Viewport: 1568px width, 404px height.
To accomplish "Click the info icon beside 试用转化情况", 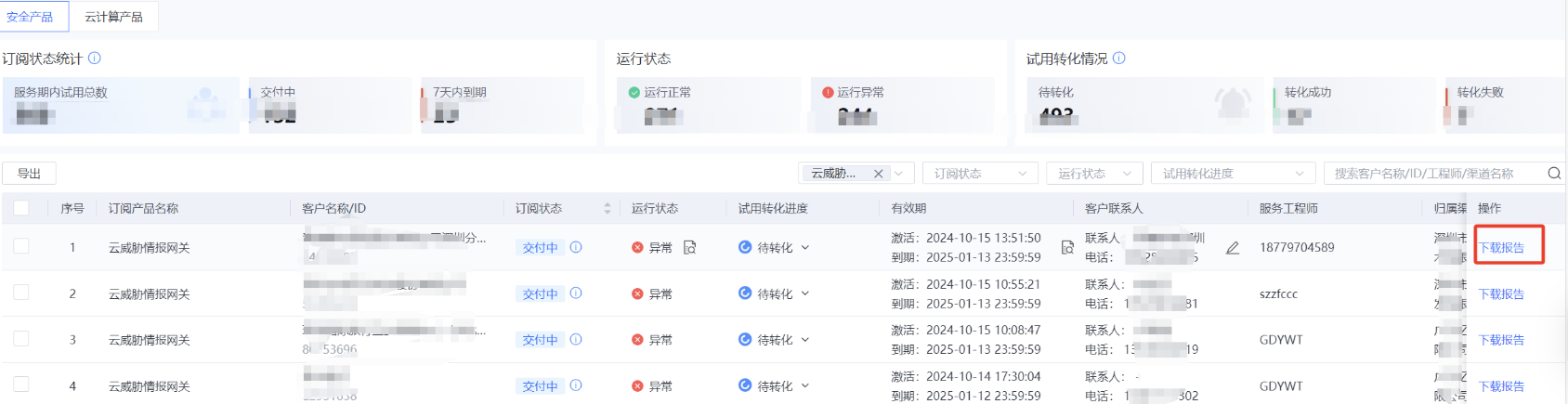I will [x=1119, y=59].
